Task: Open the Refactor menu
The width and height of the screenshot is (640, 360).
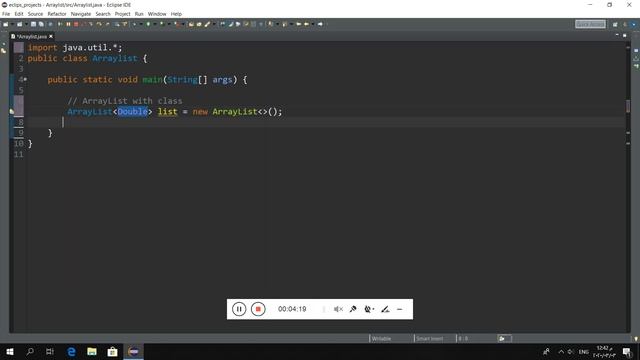Action: pyautogui.click(x=57, y=14)
